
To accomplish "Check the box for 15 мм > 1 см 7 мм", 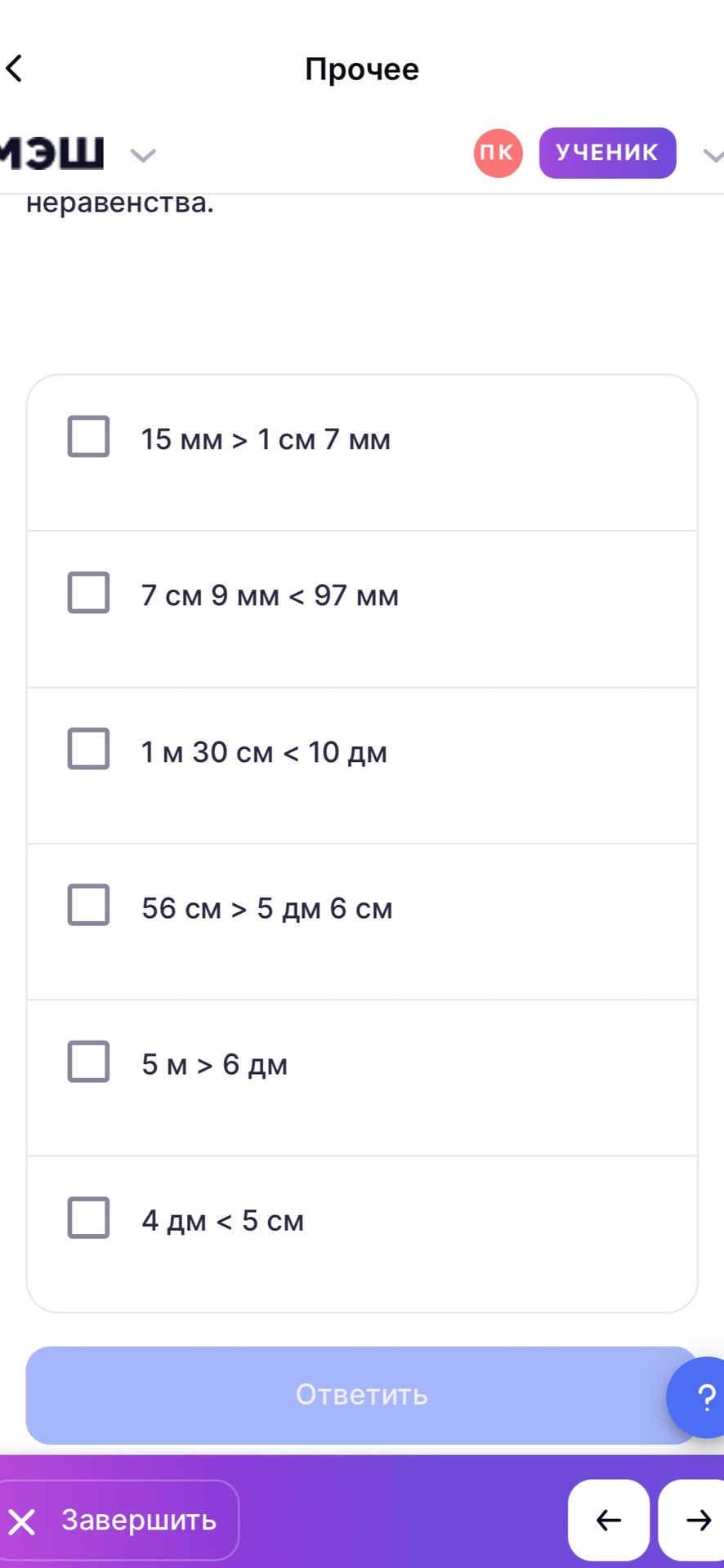I will [x=88, y=436].
